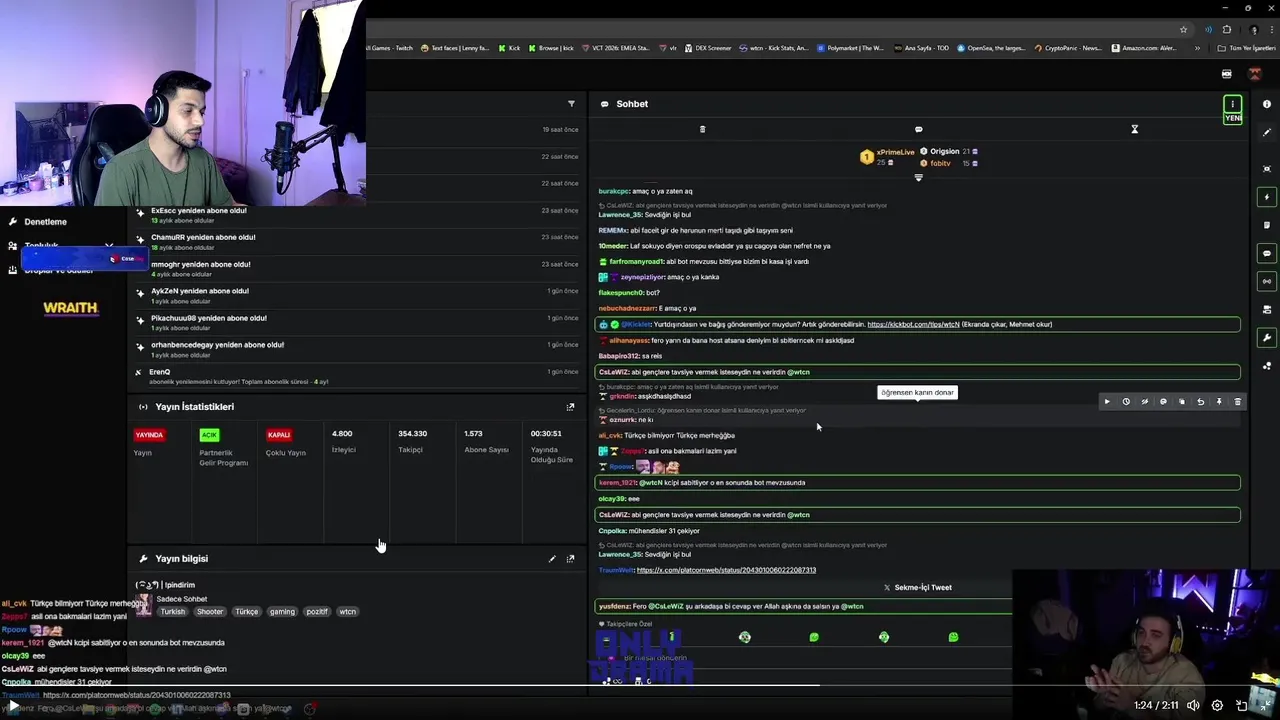
Task: Seek the video using the progress bar
Action: point(640,686)
